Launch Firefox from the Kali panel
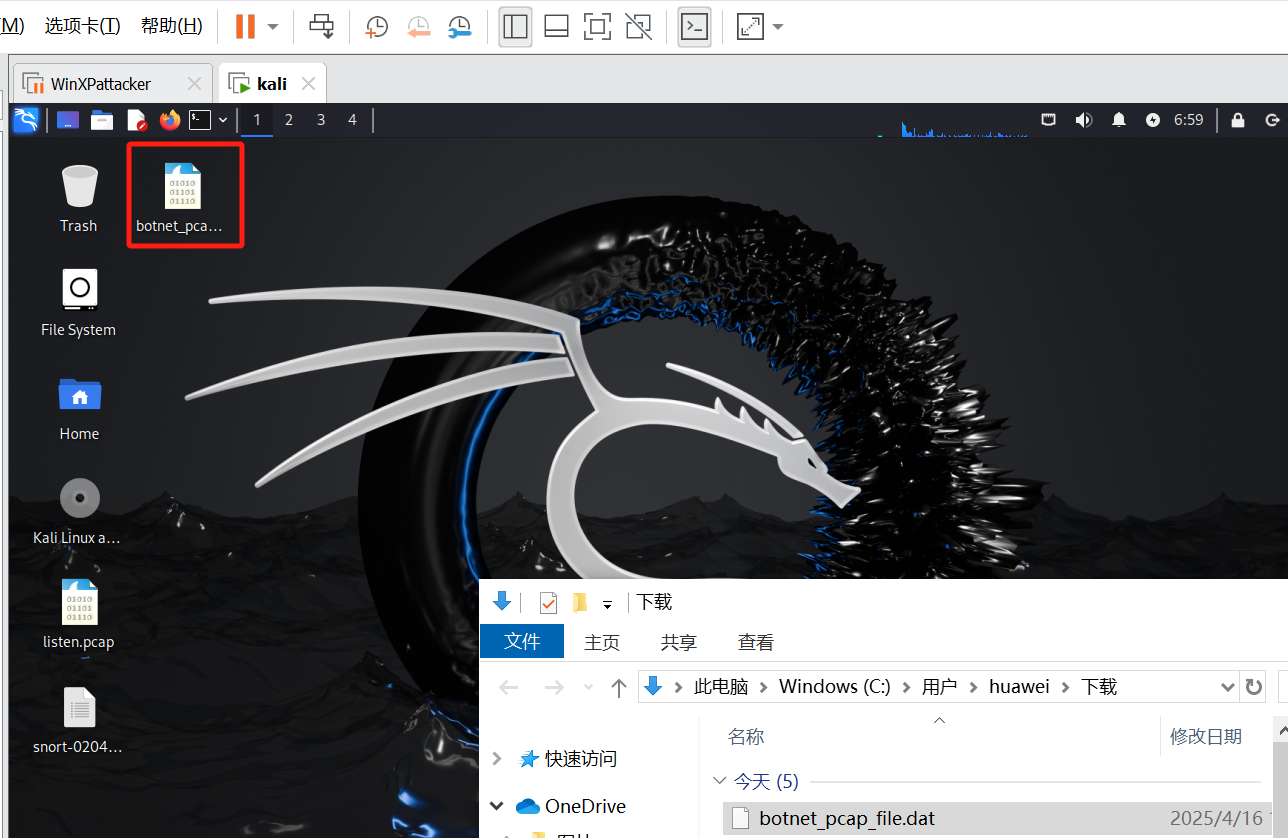This screenshot has height=838, width=1288. click(x=170, y=120)
